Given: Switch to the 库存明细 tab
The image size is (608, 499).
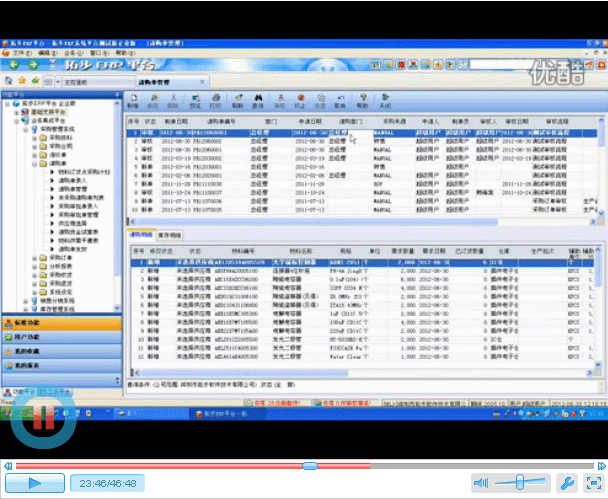Looking at the screenshot, I should point(169,234).
